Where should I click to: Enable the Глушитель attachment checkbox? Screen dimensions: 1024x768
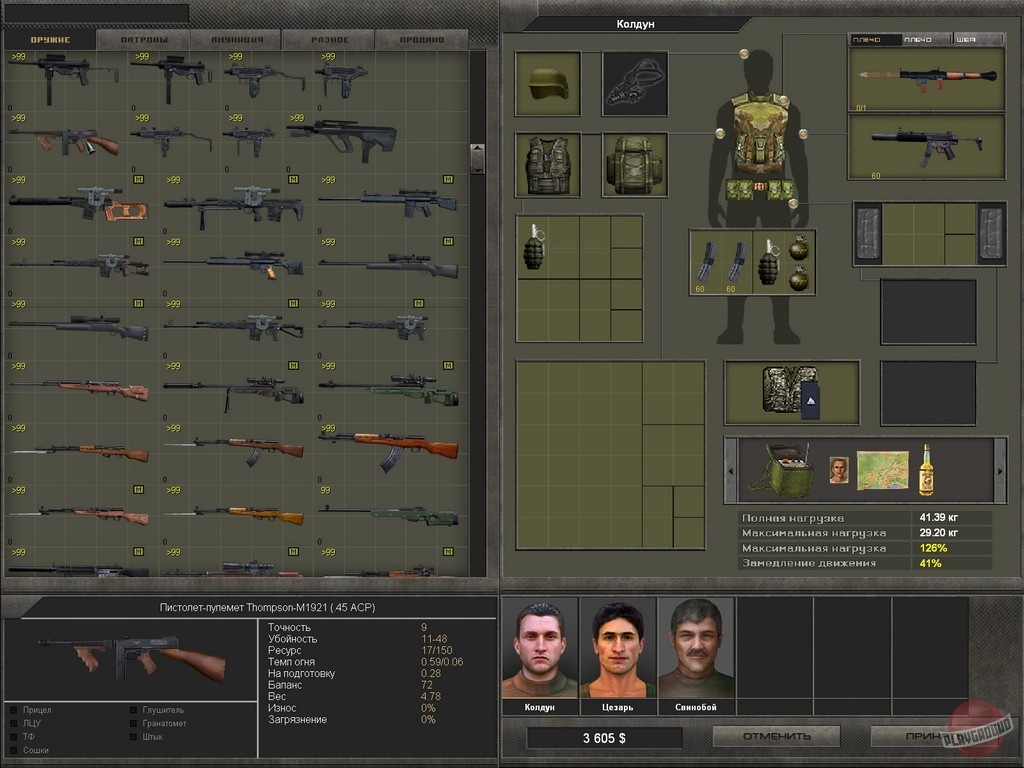tap(134, 710)
